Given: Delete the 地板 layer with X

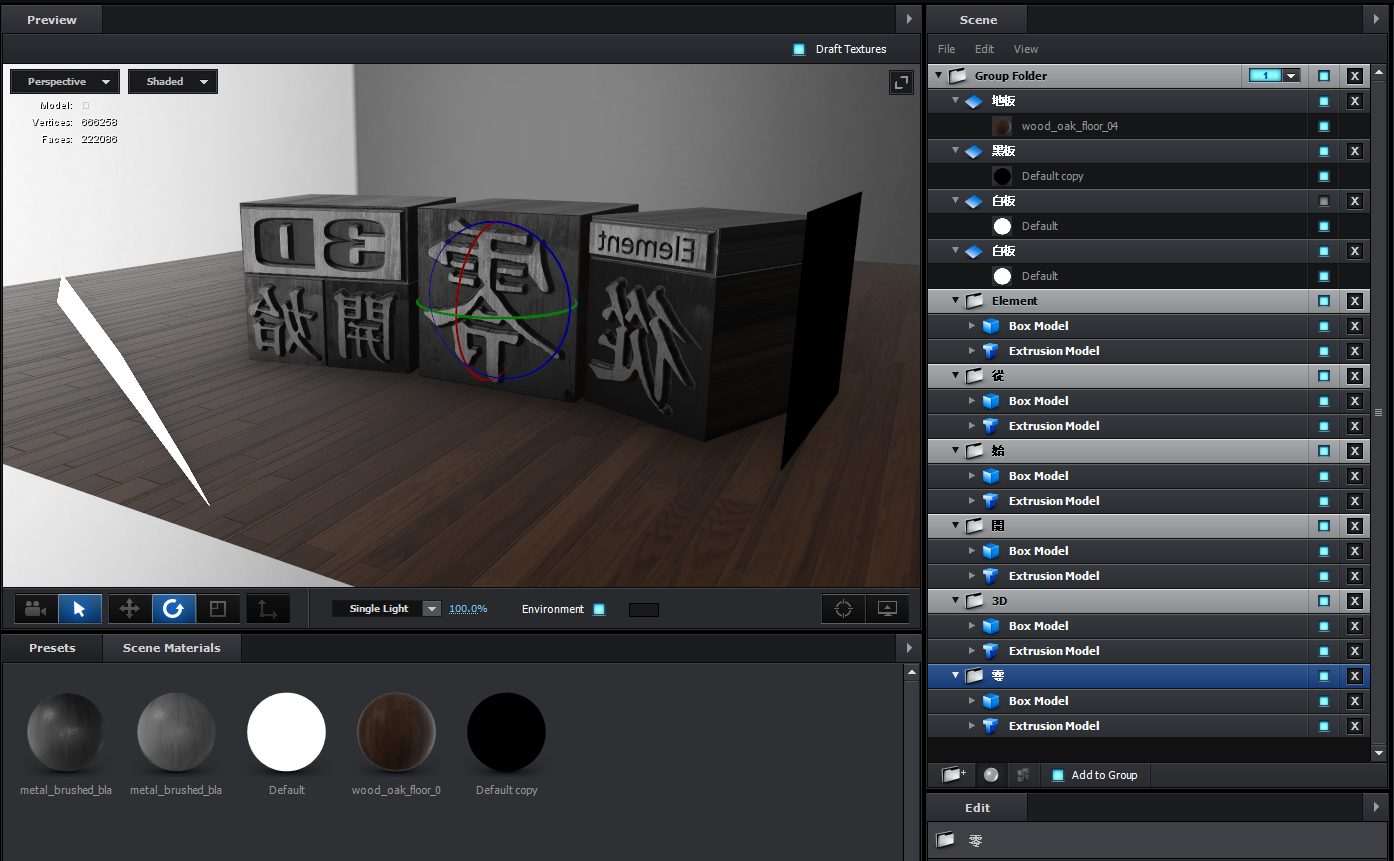Looking at the screenshot, I should pos(1355,101).
